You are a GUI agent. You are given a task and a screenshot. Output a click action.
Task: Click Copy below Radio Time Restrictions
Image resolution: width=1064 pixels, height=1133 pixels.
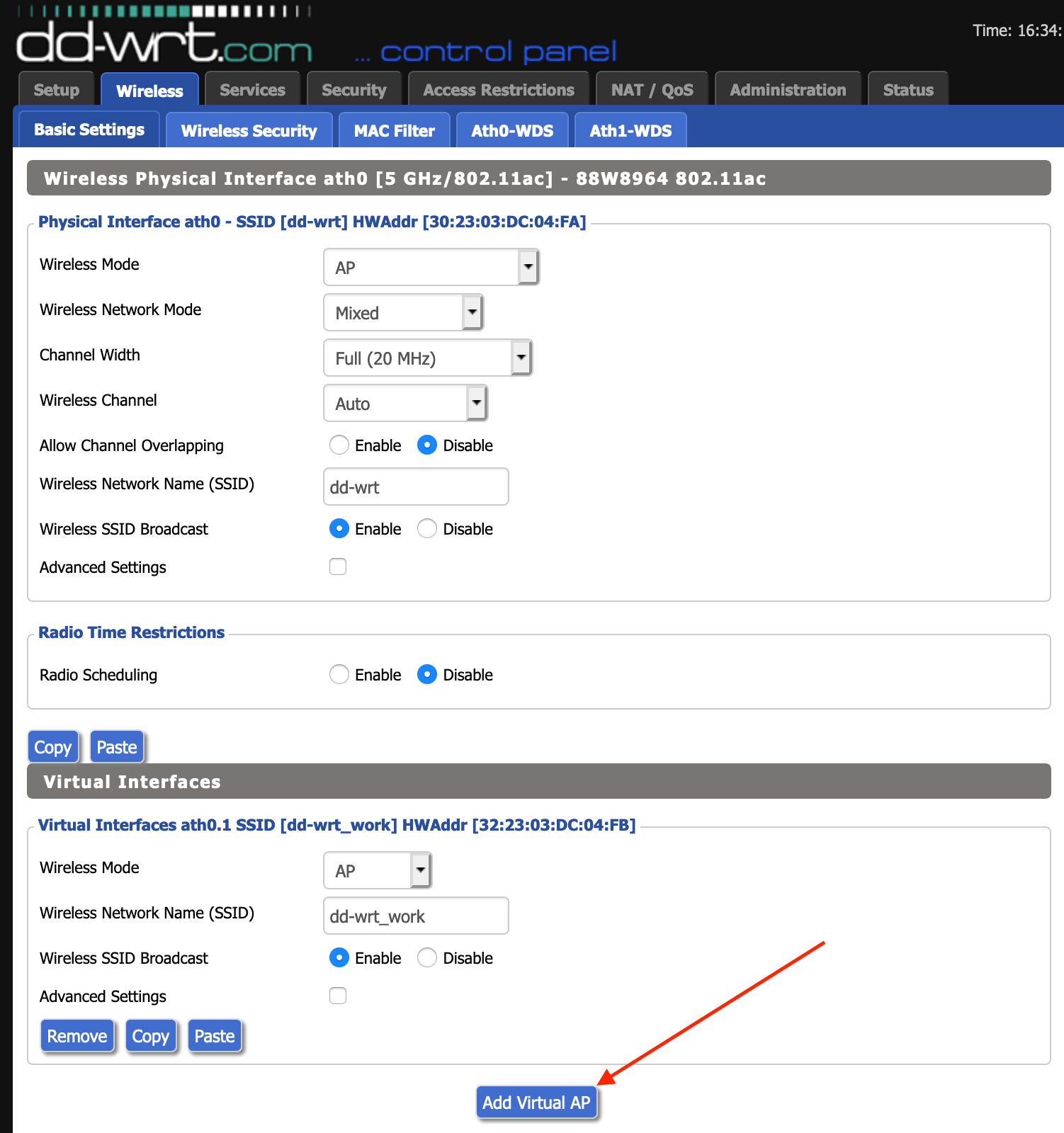coord(53,747)
